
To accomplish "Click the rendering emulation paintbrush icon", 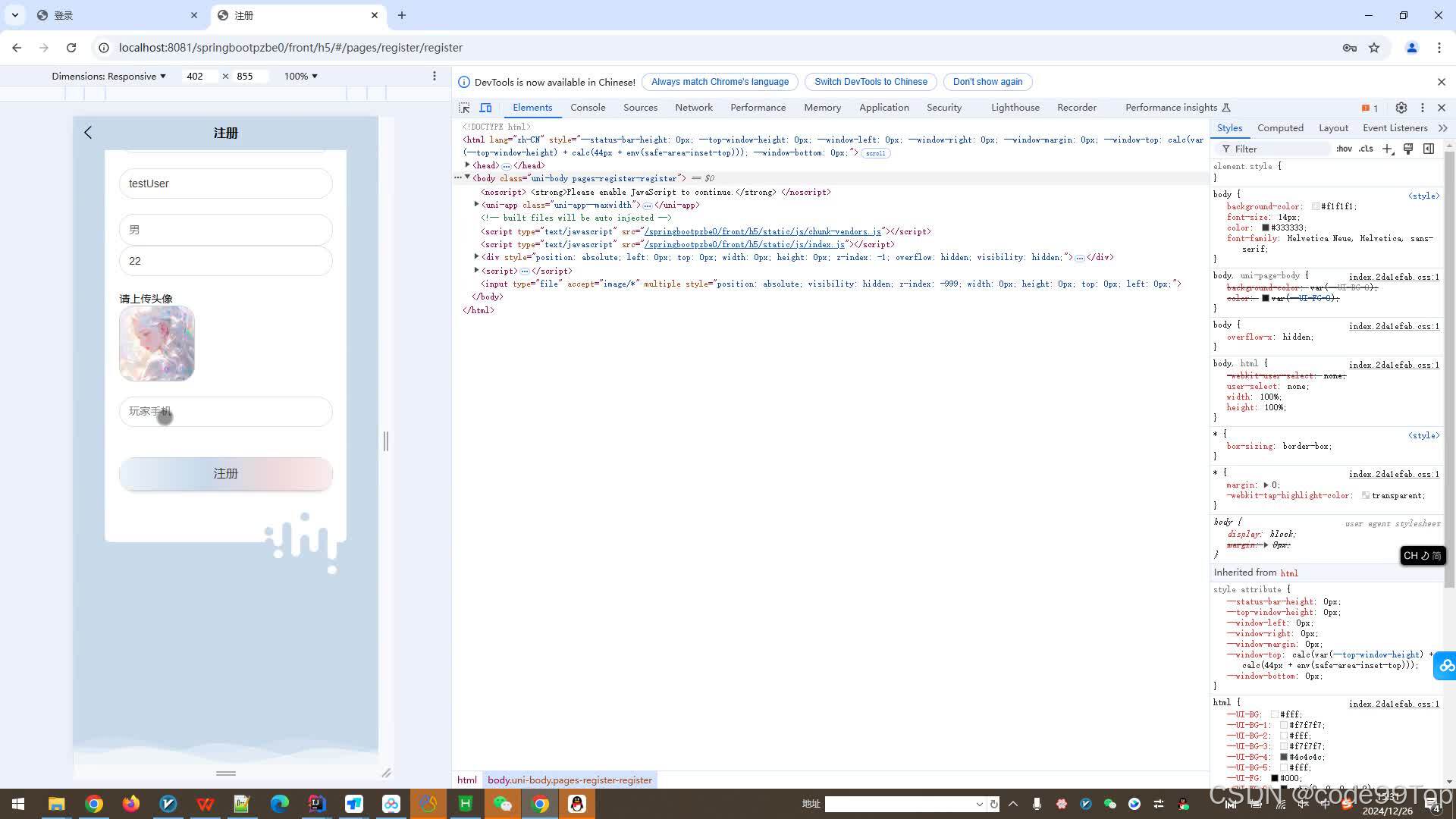I will coord(1408,149).
